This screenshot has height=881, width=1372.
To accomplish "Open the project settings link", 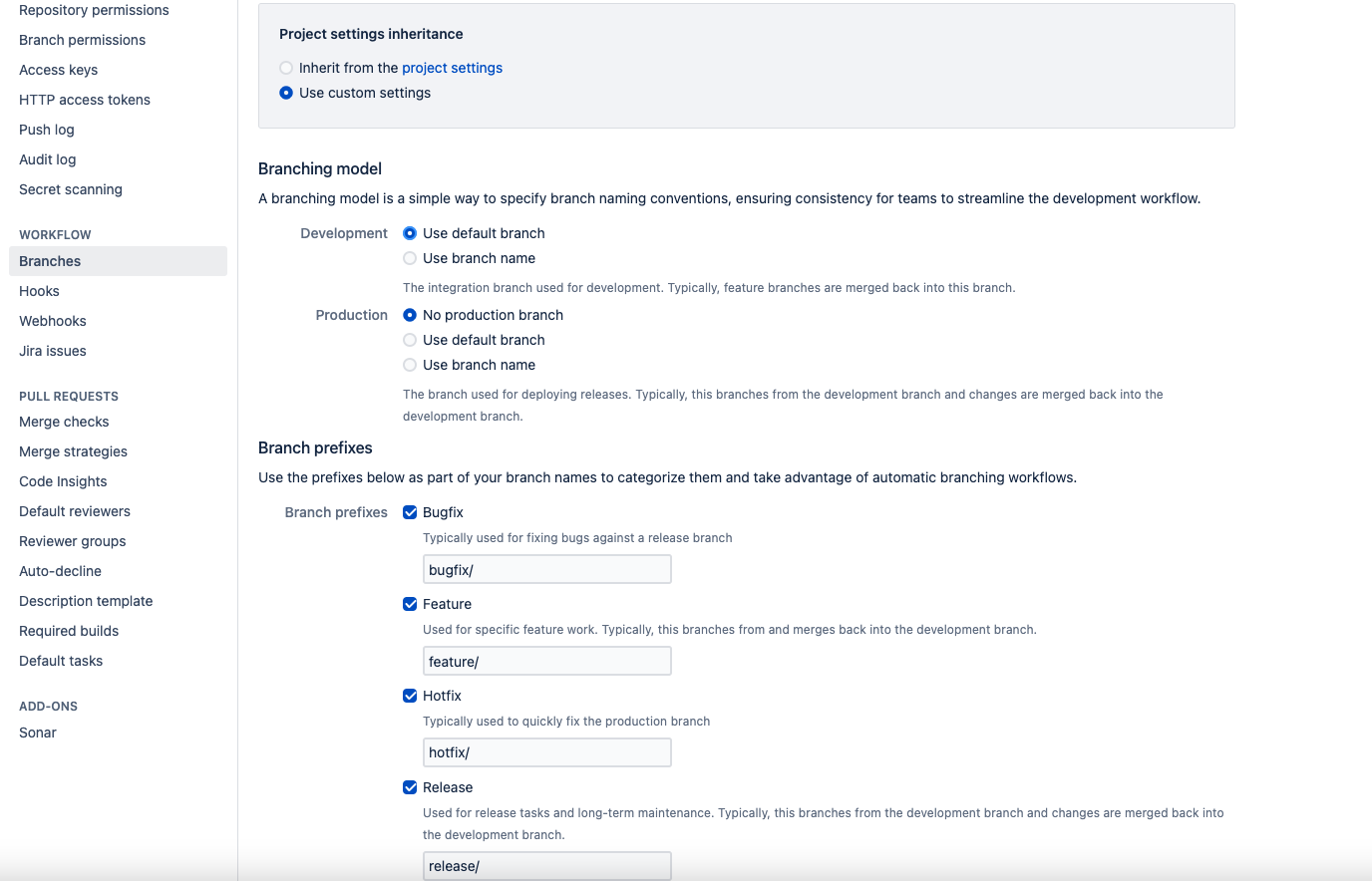I will tap(452, 68).
